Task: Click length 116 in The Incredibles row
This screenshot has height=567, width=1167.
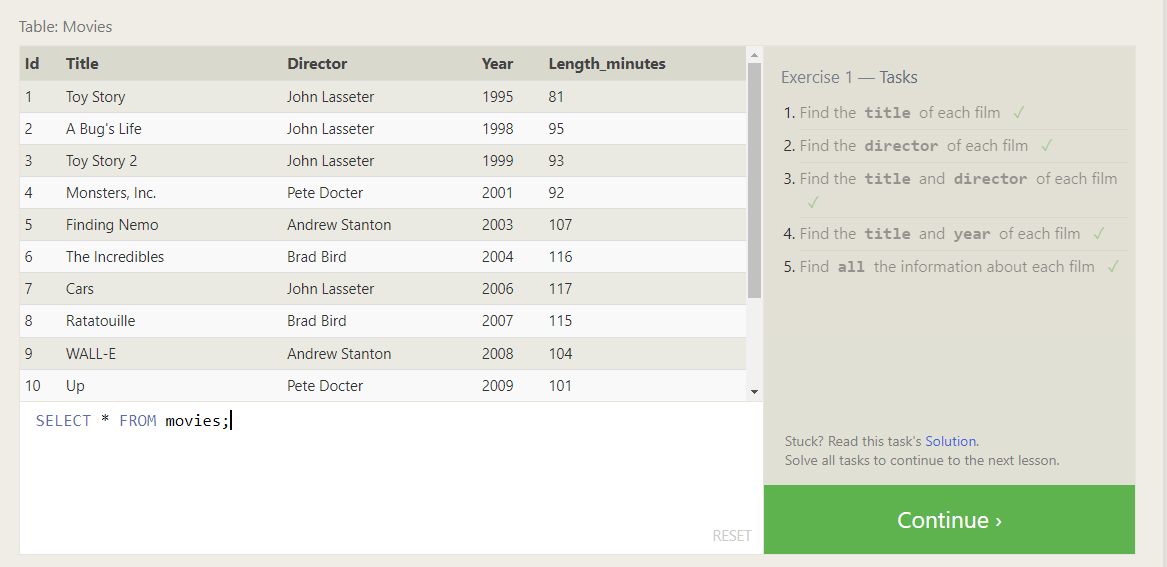Action: pyautogui.click(x=560, y=257)
